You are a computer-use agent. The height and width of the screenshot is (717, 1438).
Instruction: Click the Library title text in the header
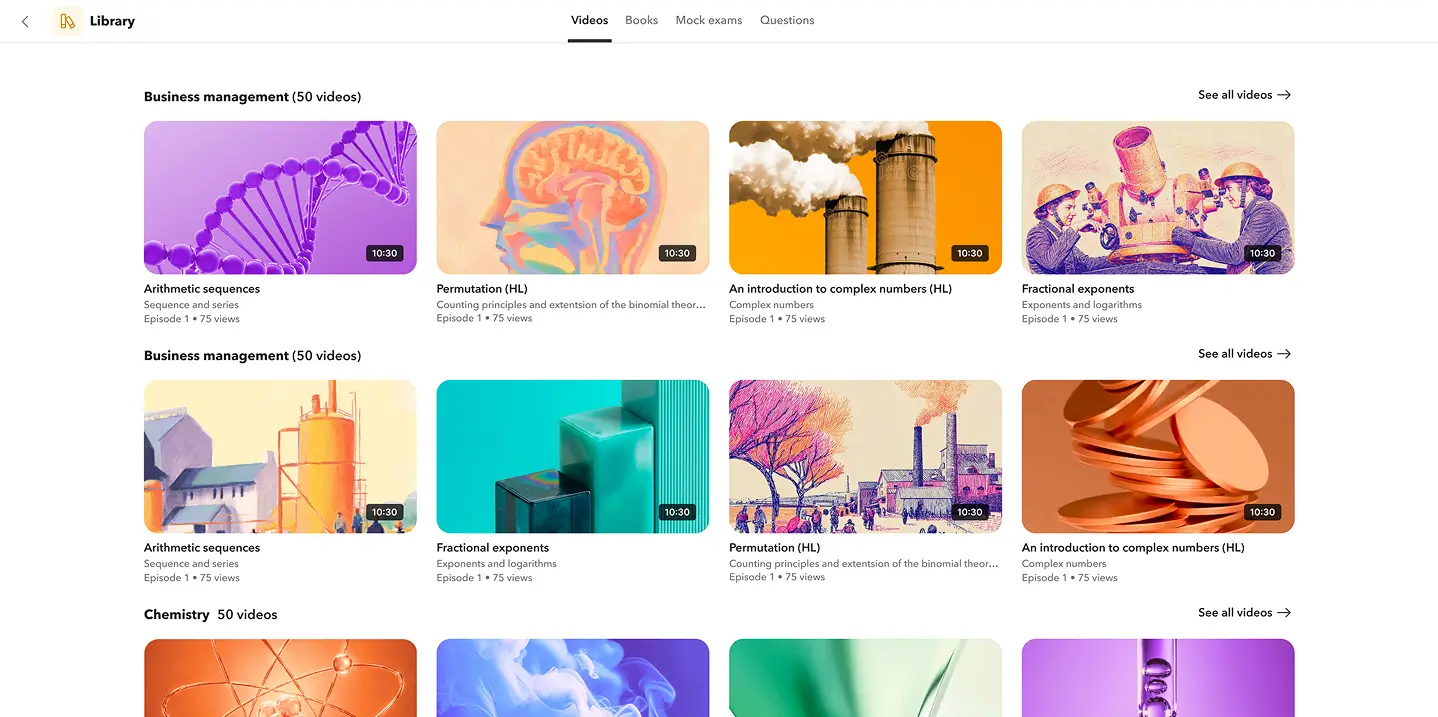coord(112,21)
